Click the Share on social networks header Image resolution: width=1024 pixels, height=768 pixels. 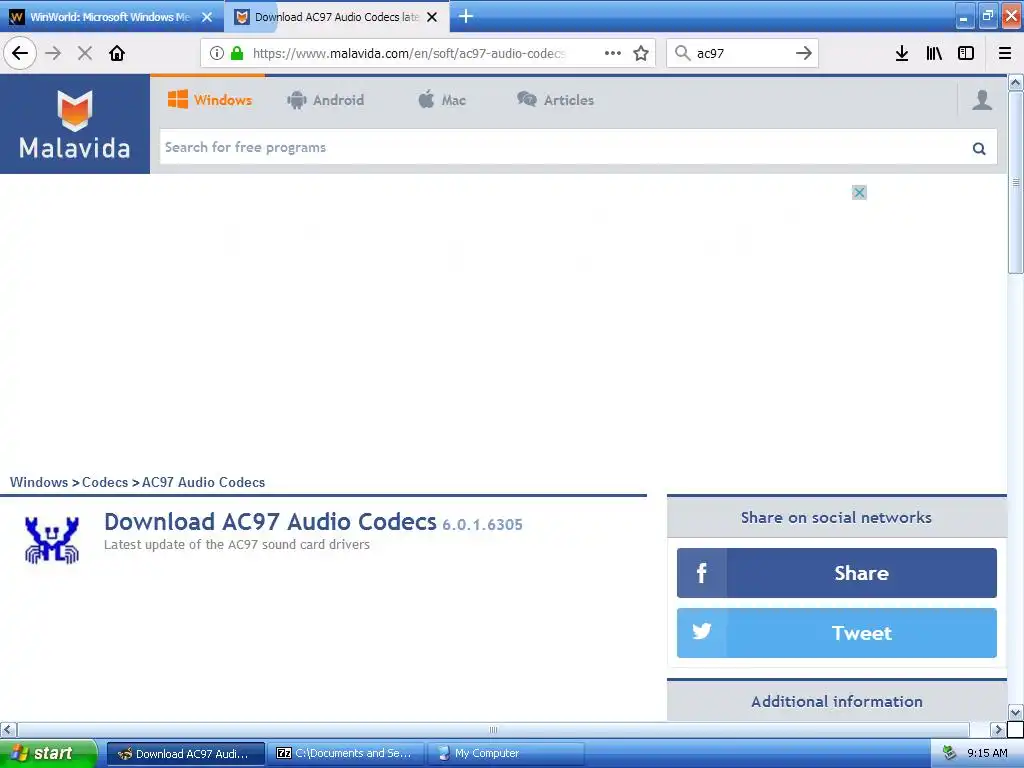click(x=837, y=517)
